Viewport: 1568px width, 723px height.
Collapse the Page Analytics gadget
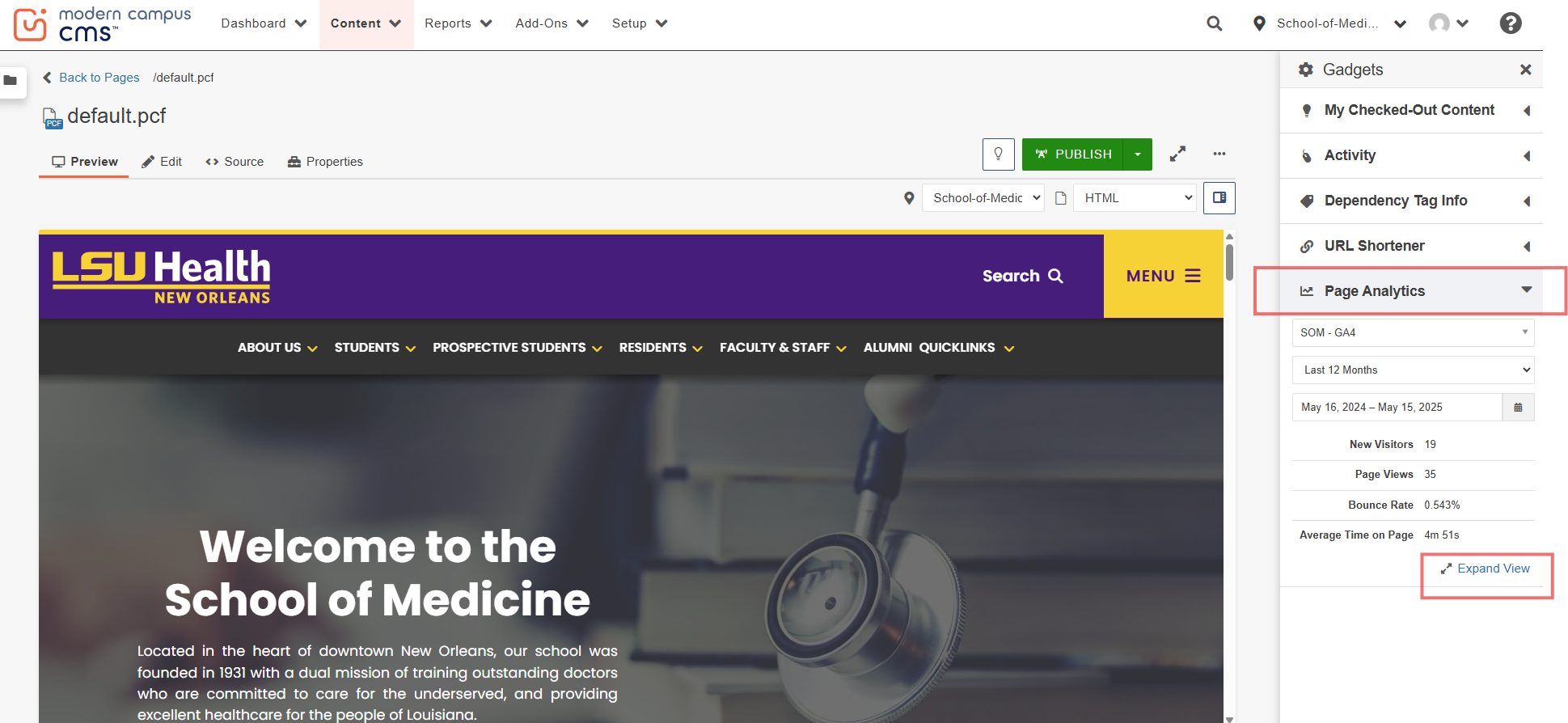[1526, 290]
